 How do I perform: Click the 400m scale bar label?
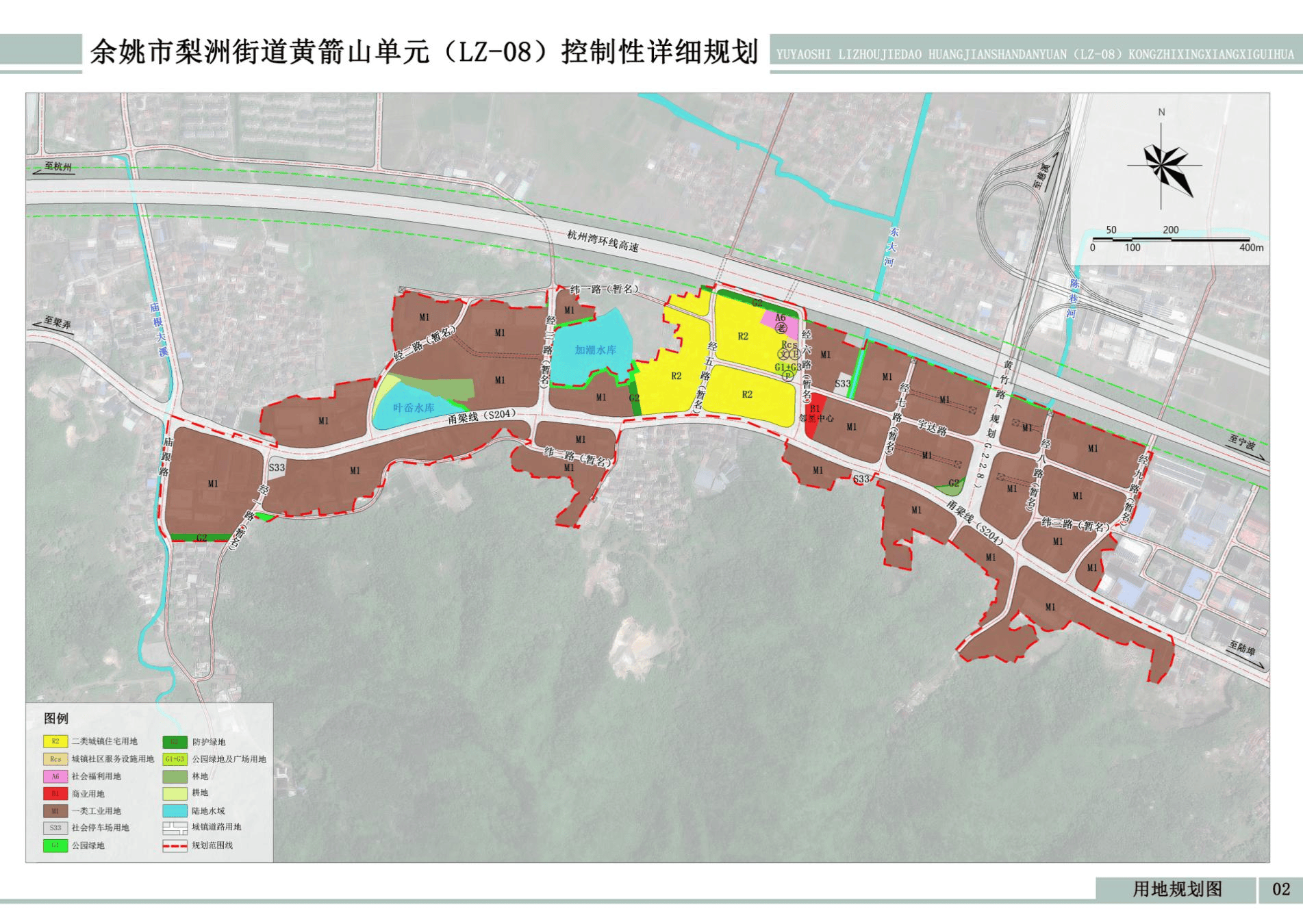[1251, 248]
